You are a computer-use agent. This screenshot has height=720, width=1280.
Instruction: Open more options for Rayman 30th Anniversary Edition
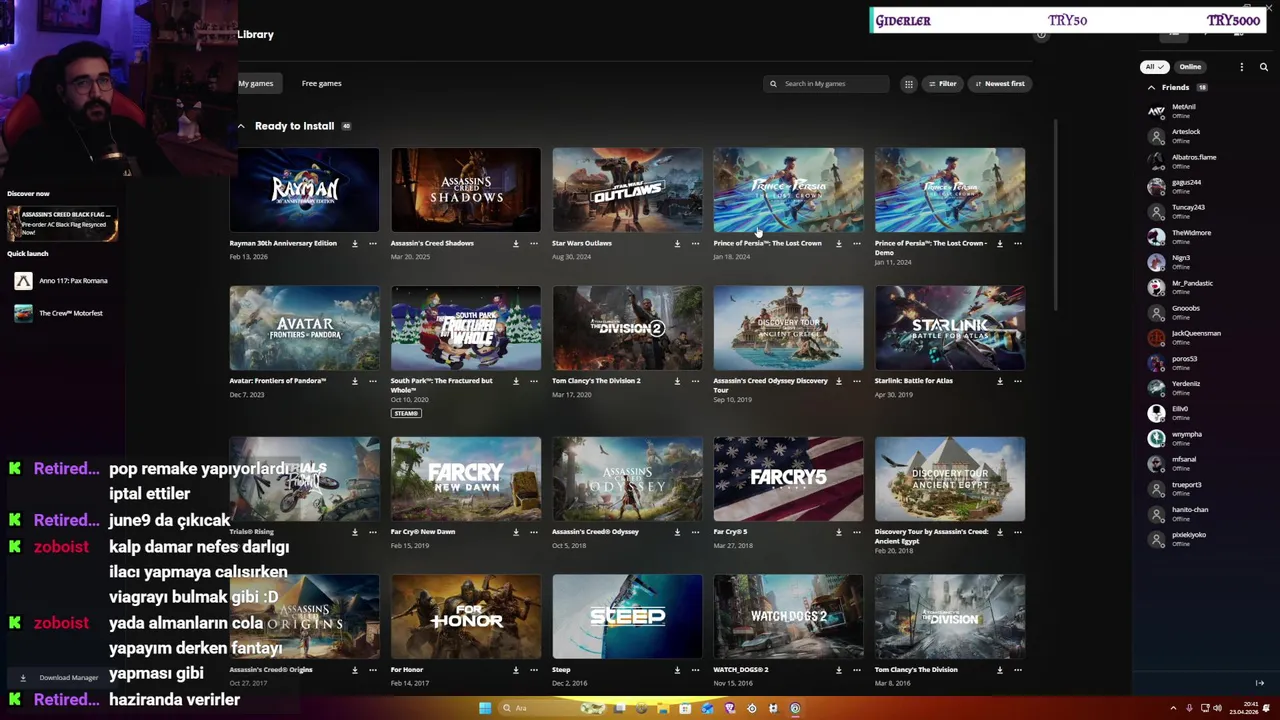point(373,243)
